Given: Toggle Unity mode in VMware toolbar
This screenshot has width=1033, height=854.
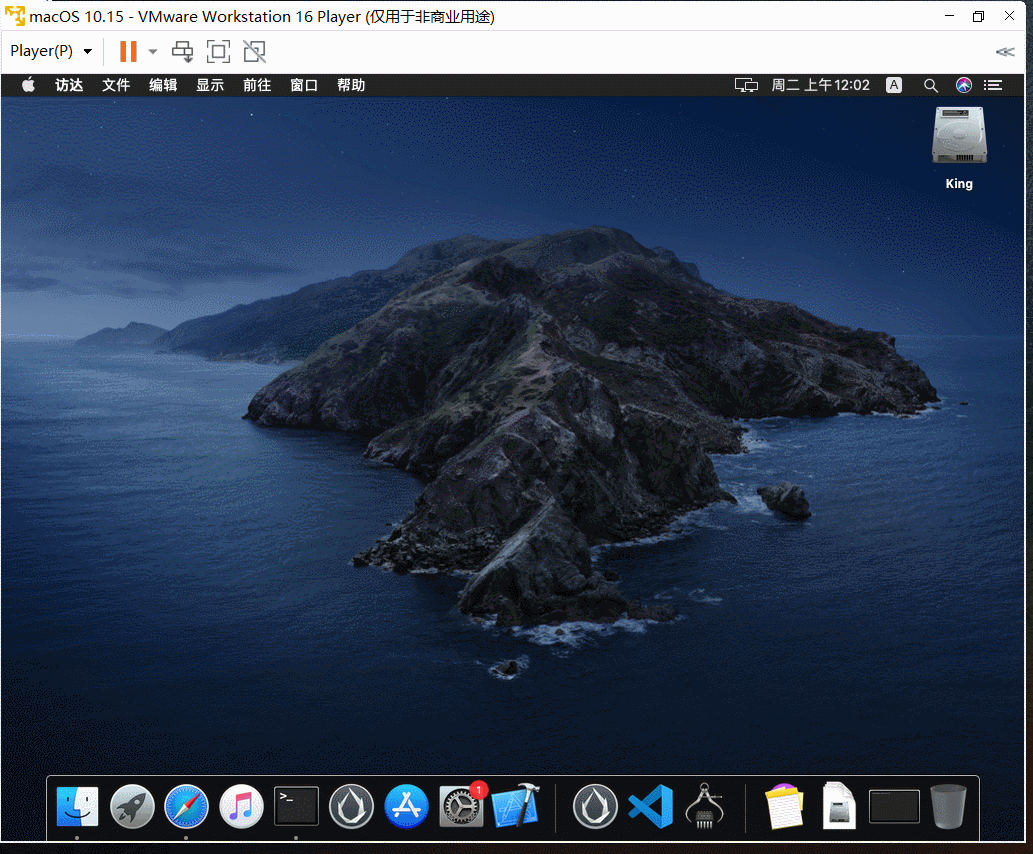Looking at the screenshot, I should click(254, 51).
